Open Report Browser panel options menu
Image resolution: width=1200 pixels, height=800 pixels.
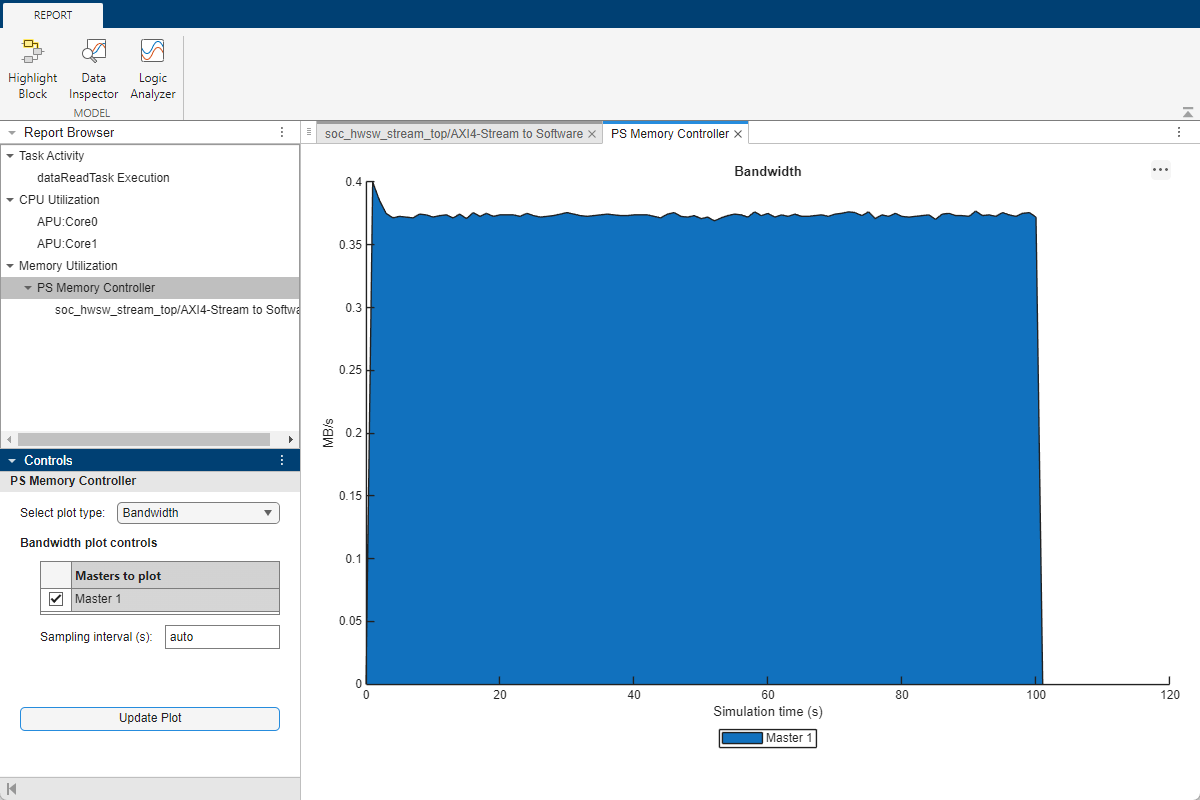[281, 133]
